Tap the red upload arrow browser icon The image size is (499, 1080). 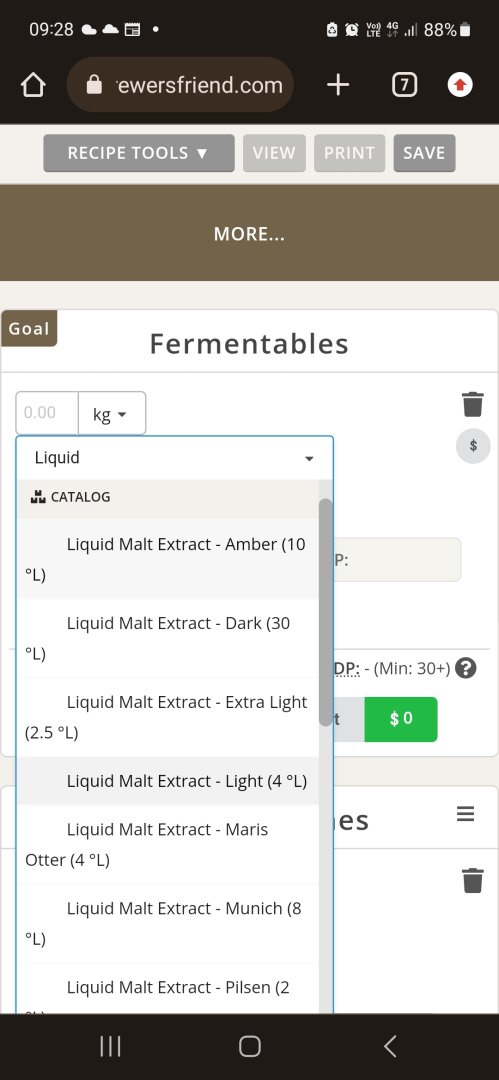(460, 85)
